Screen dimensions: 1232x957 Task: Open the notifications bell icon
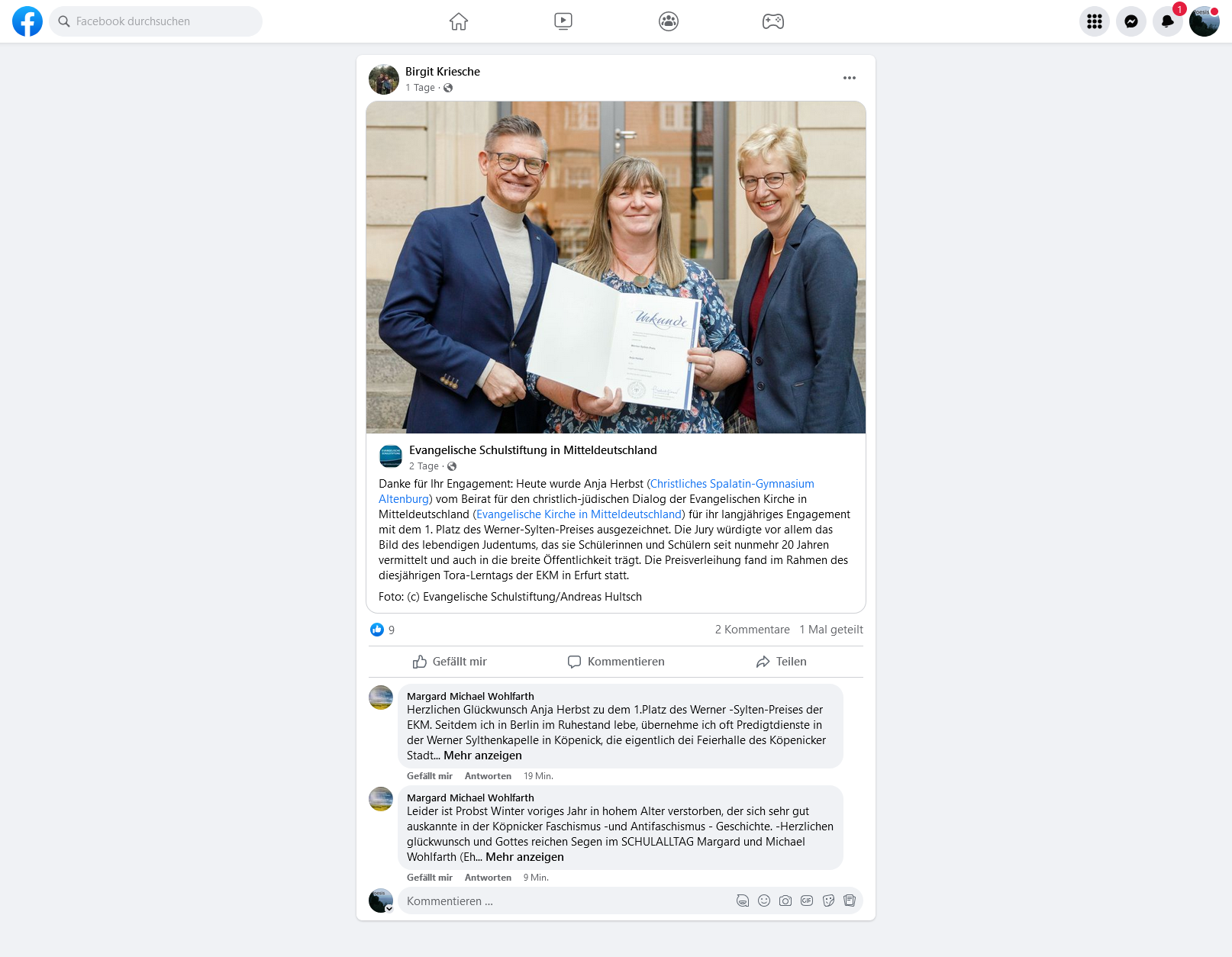pyautogui.click(x=1168, y=21)
